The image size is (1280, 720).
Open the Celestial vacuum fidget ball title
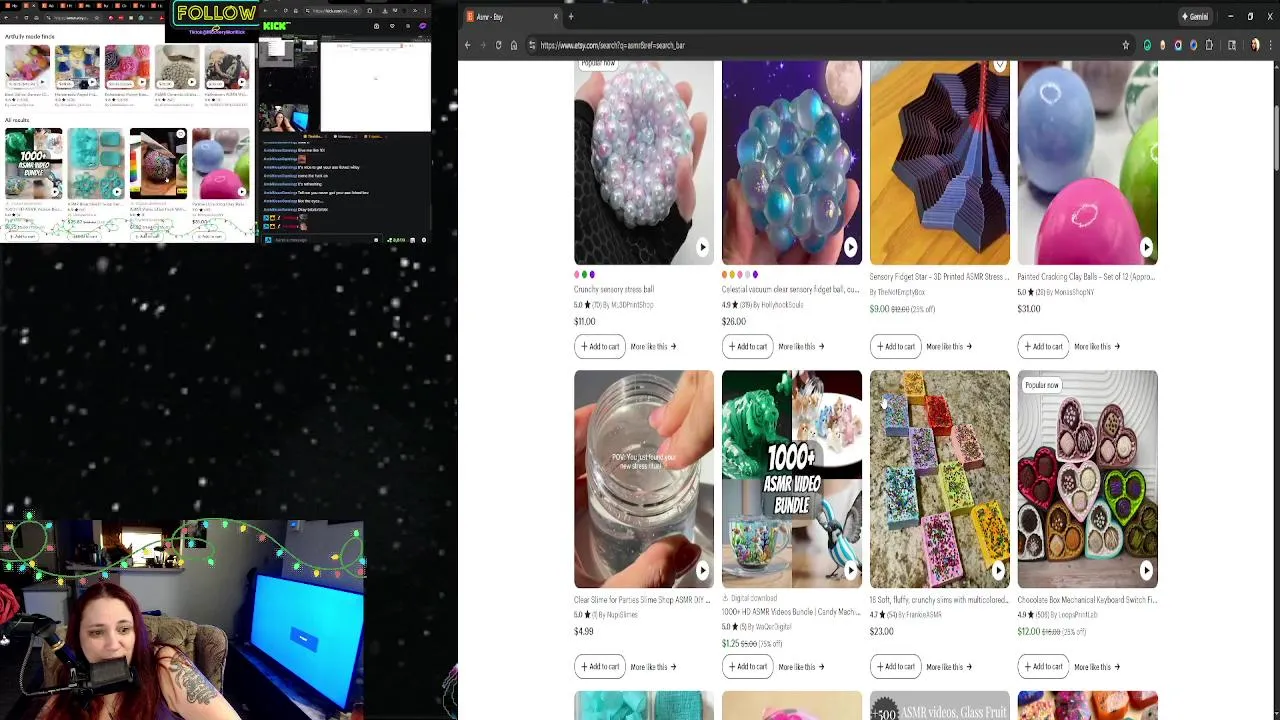[790, 290]
